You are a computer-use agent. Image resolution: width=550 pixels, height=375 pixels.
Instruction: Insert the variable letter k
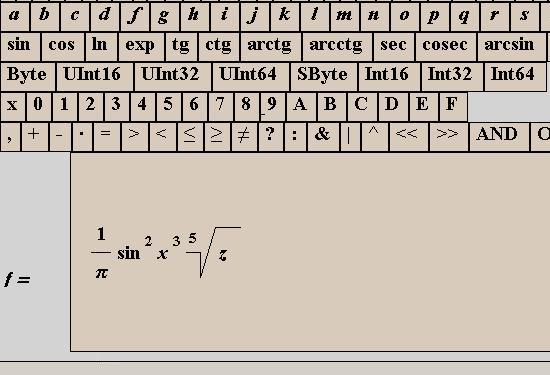pos(284,16)
